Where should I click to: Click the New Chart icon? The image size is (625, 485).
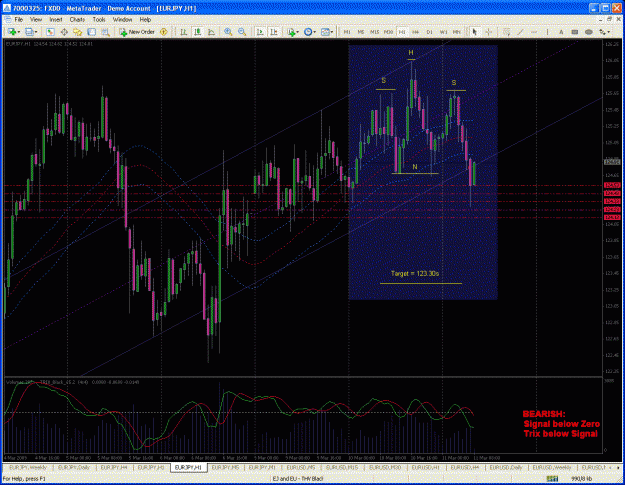coord(12,32)
